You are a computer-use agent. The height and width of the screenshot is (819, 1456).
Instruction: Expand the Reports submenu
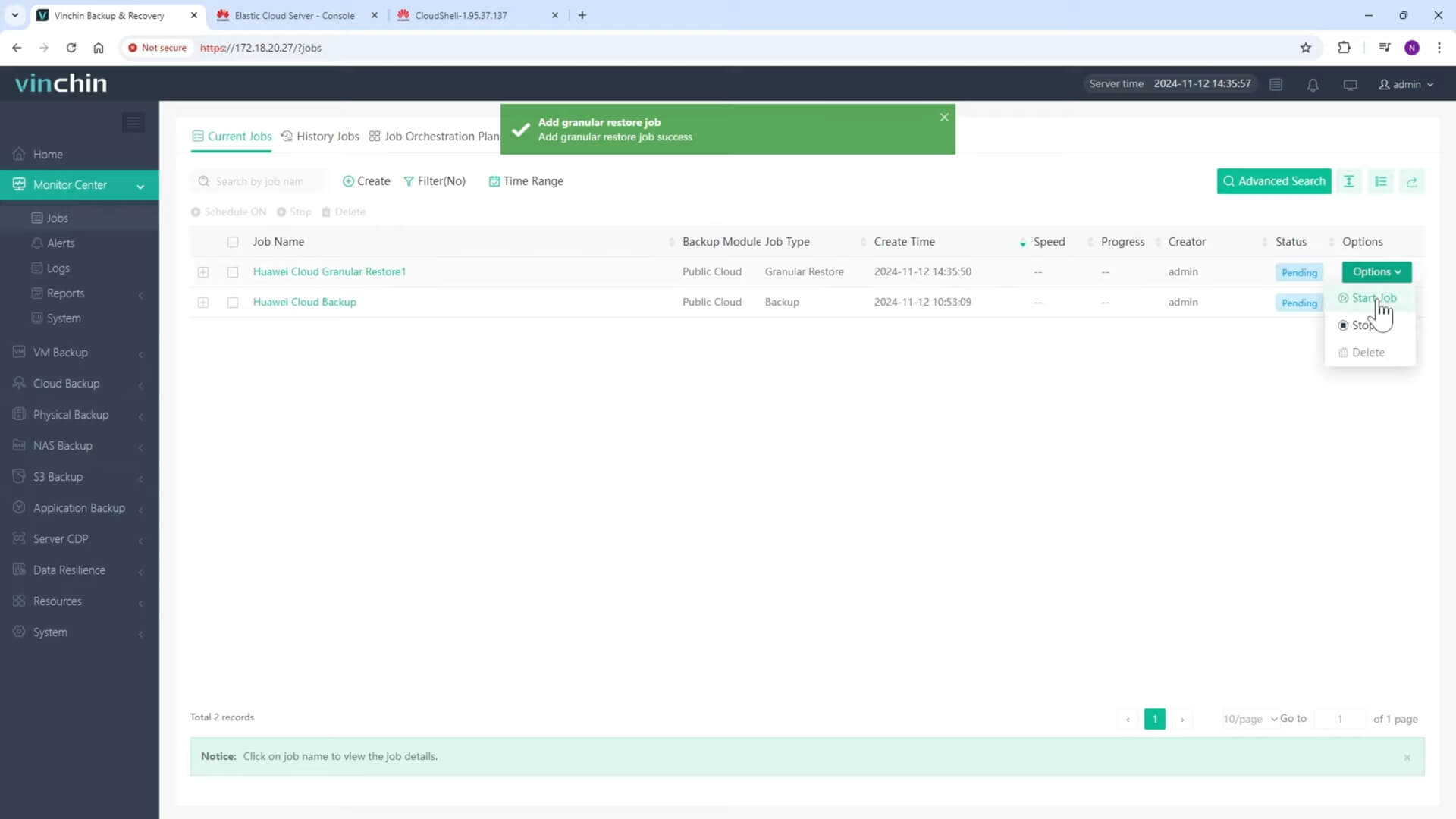(140, 294)
